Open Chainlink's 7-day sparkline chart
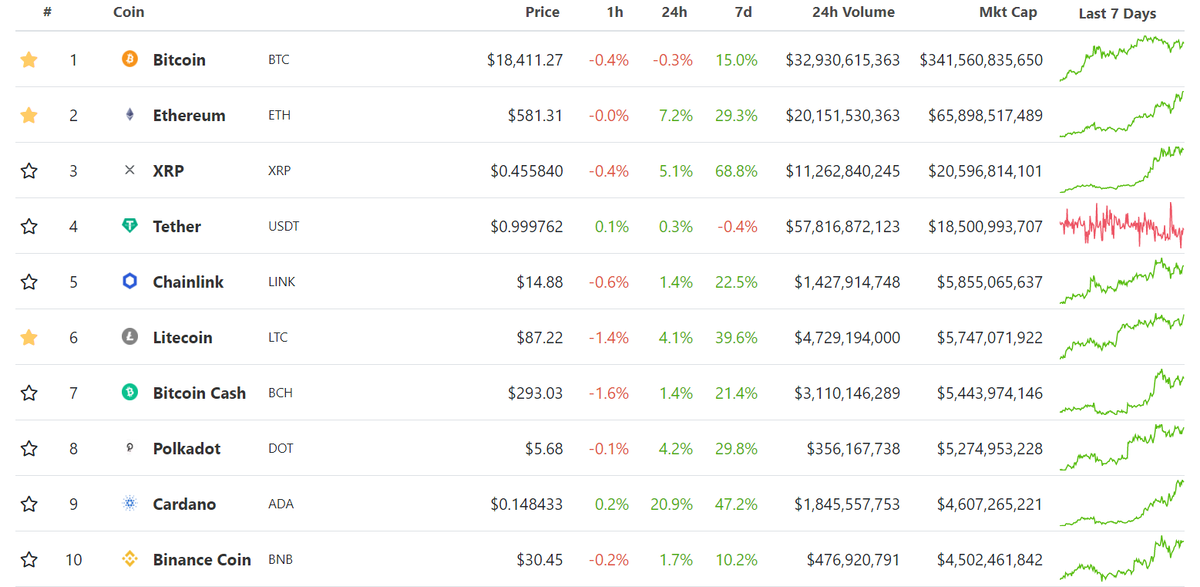Screen dimensions: 1200x587 point(1121,280)
